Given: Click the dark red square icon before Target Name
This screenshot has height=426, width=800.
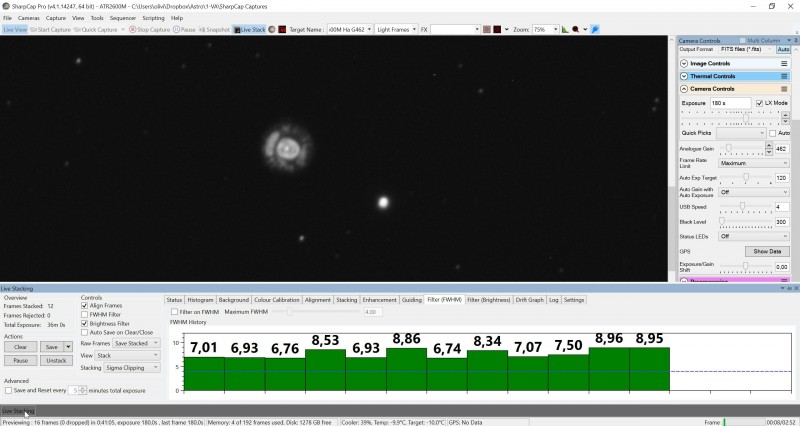Looking at the screenshot, I should (282, 30).
